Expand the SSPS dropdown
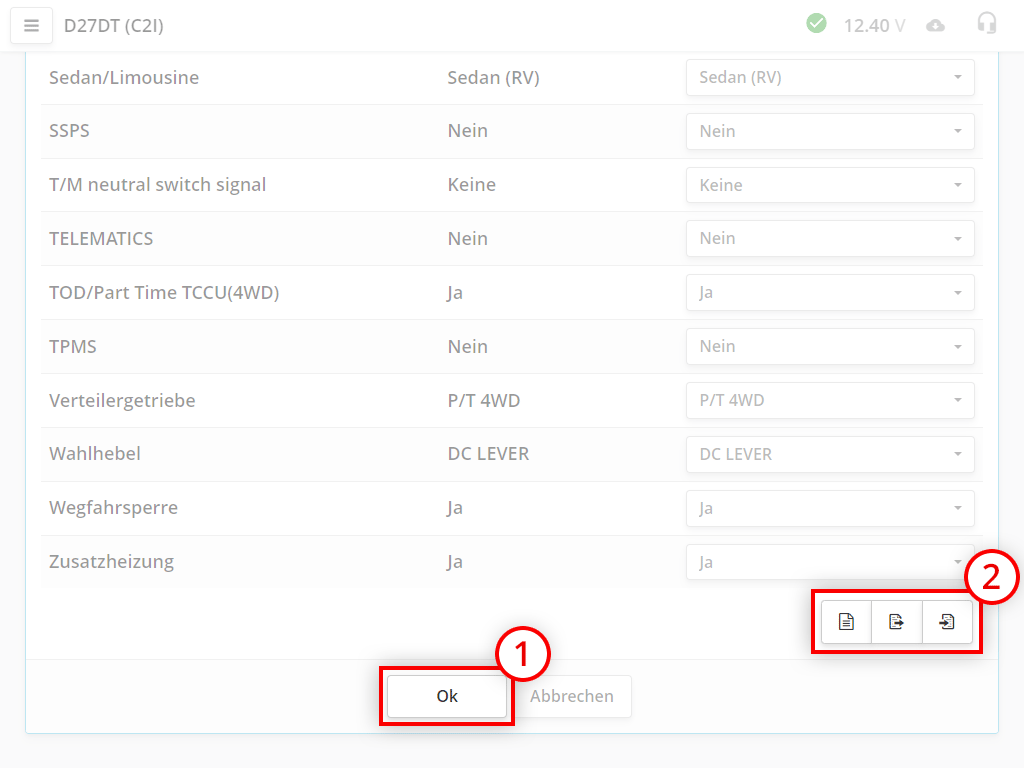Screen dimensions: 1024x768 click(x=830, y=131)
